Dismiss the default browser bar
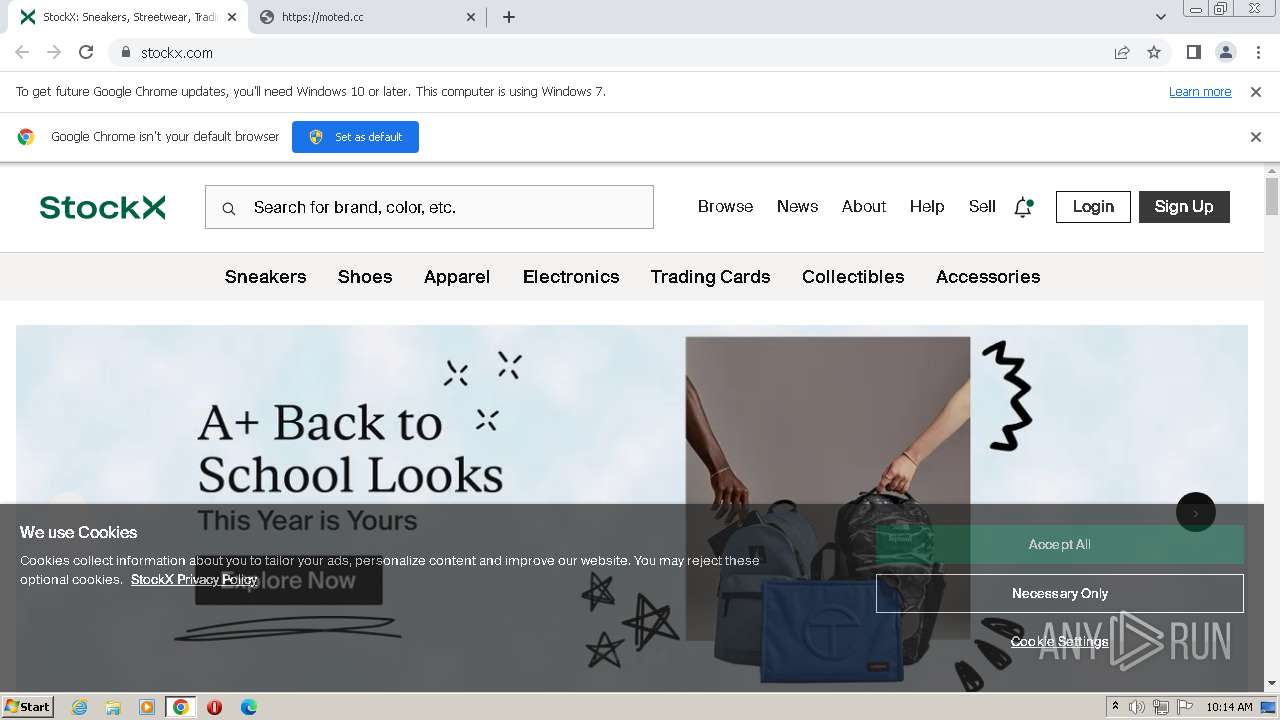This screenshot has width=1280, height=720. point(1256,137)
